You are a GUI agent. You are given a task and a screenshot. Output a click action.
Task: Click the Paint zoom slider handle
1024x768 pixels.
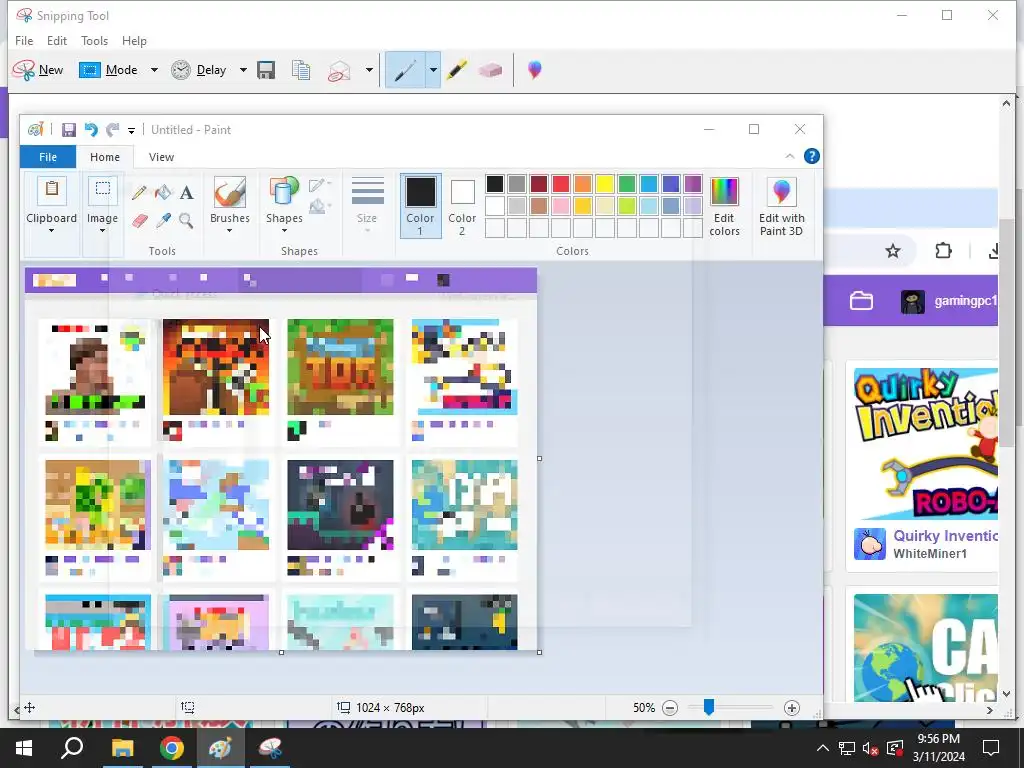coord(709,707)
